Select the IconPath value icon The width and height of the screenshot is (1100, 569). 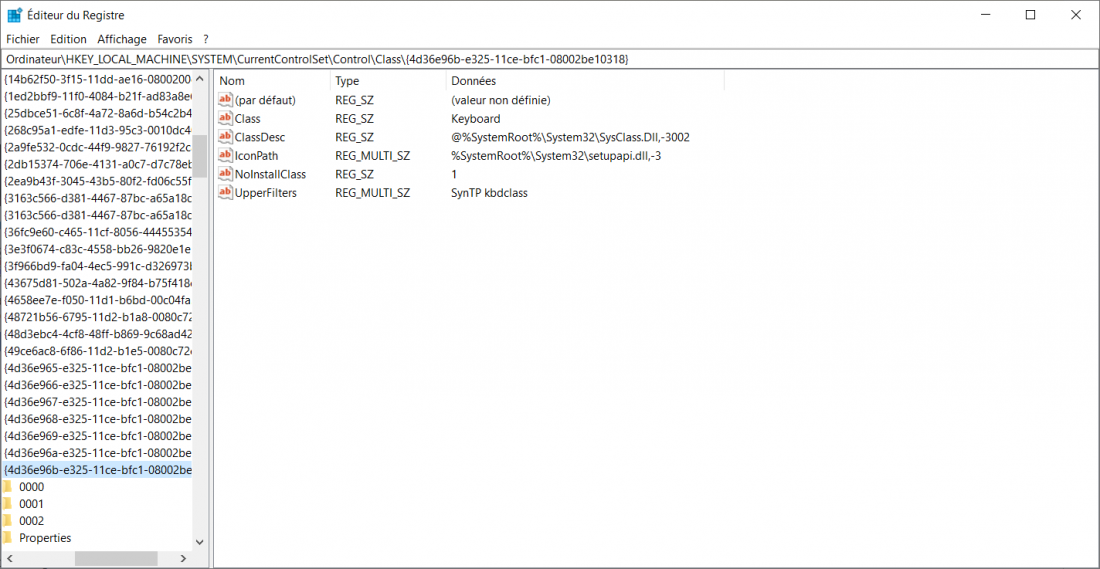click(225, 156)
